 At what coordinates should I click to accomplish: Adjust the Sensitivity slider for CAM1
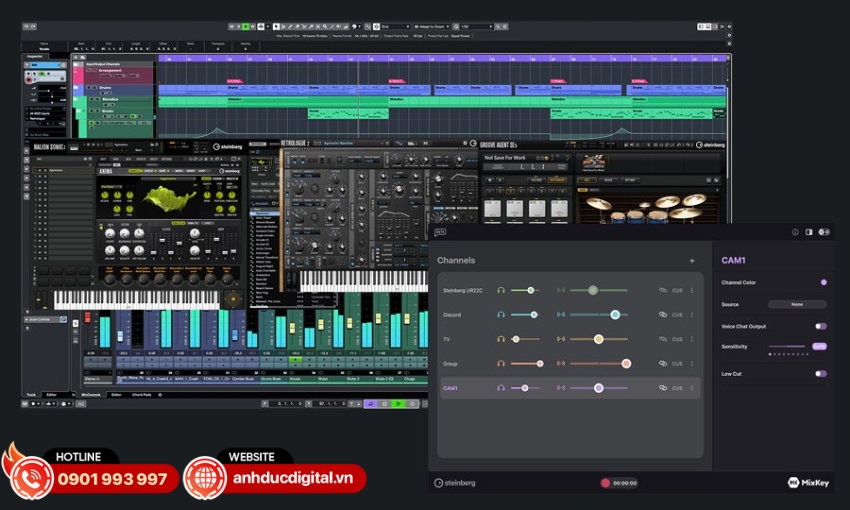tap(787, 346)
